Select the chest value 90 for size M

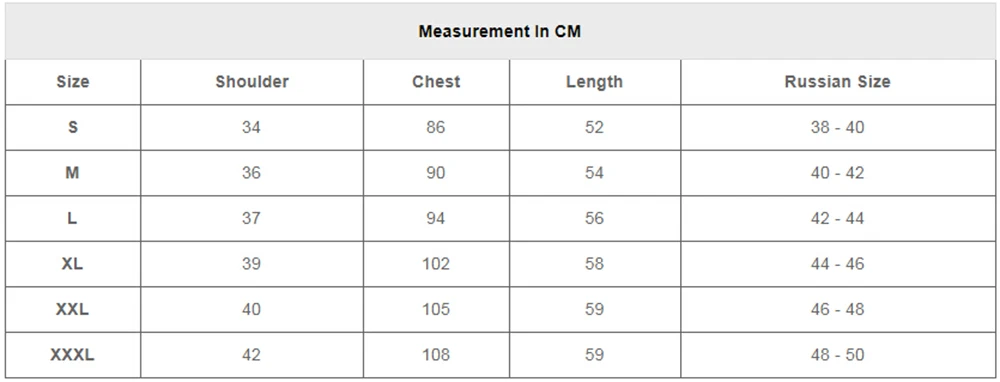click(436, 173)
